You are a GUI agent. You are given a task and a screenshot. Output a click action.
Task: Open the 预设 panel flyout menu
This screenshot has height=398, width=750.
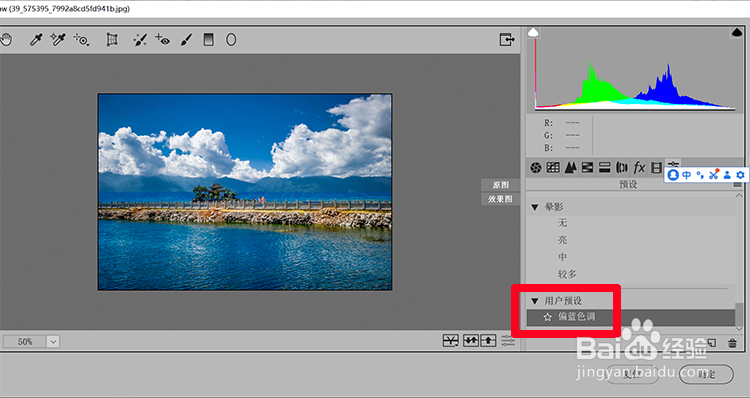(x=737, y=185)
